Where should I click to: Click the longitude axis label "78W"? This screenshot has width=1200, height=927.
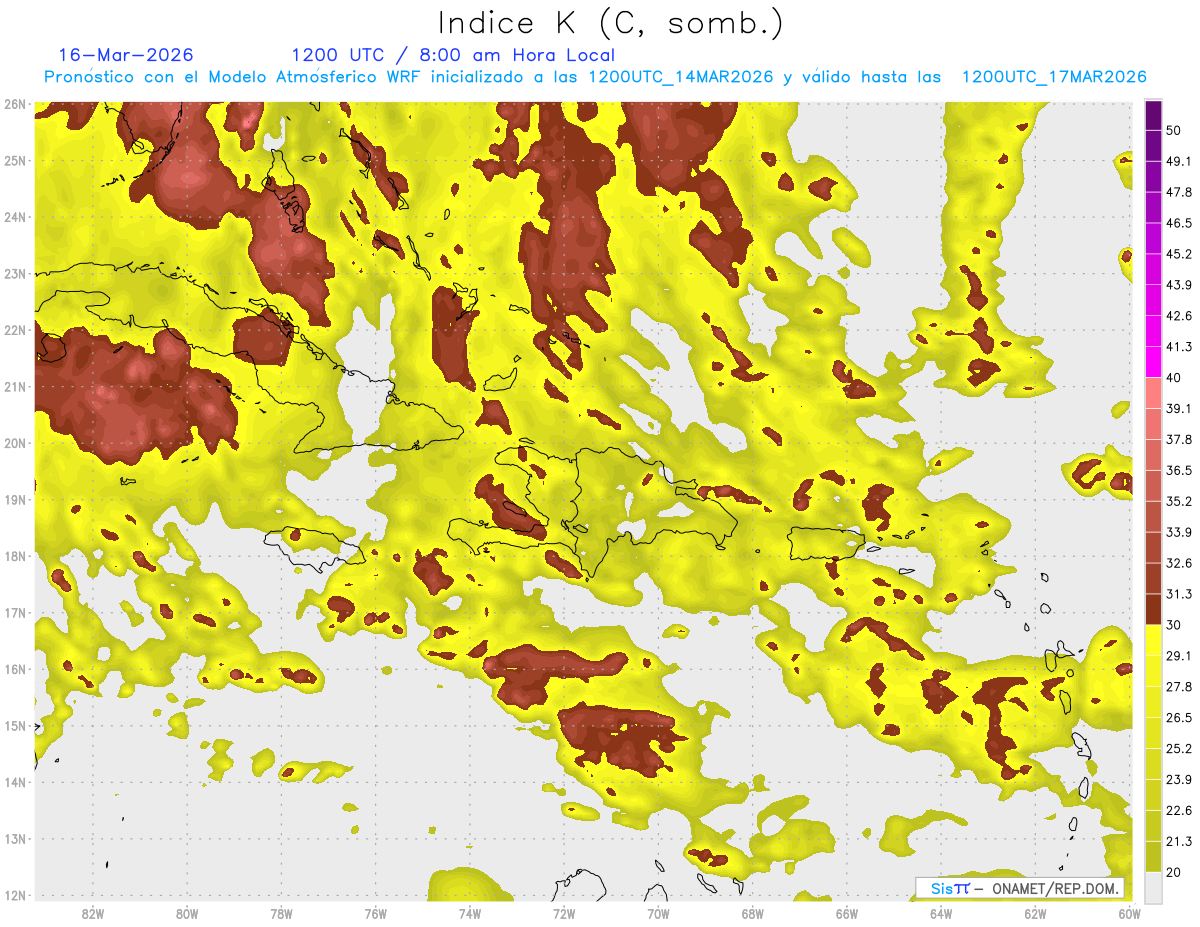(281, 914)
